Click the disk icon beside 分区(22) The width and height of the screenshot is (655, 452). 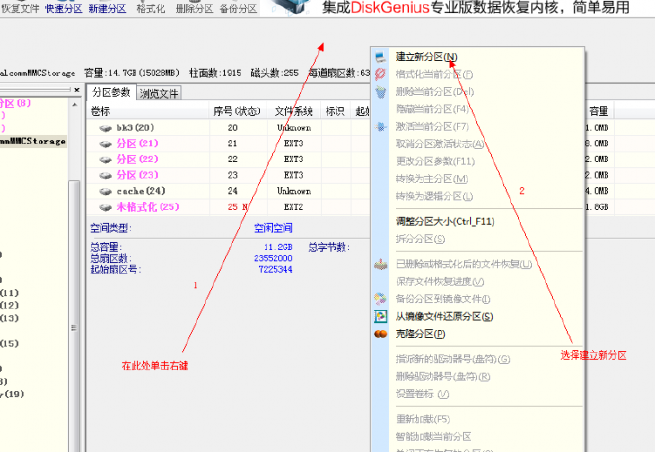tap(105, 160)
